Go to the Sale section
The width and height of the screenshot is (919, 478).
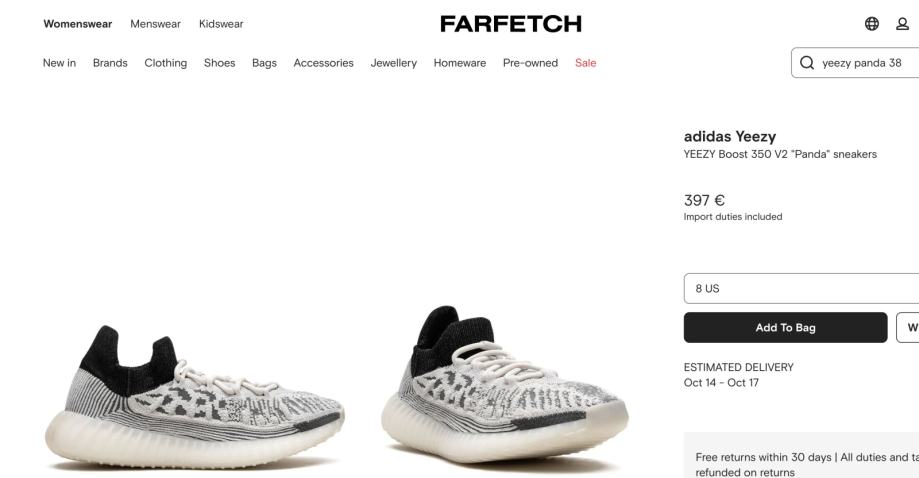tap(586, 63)
